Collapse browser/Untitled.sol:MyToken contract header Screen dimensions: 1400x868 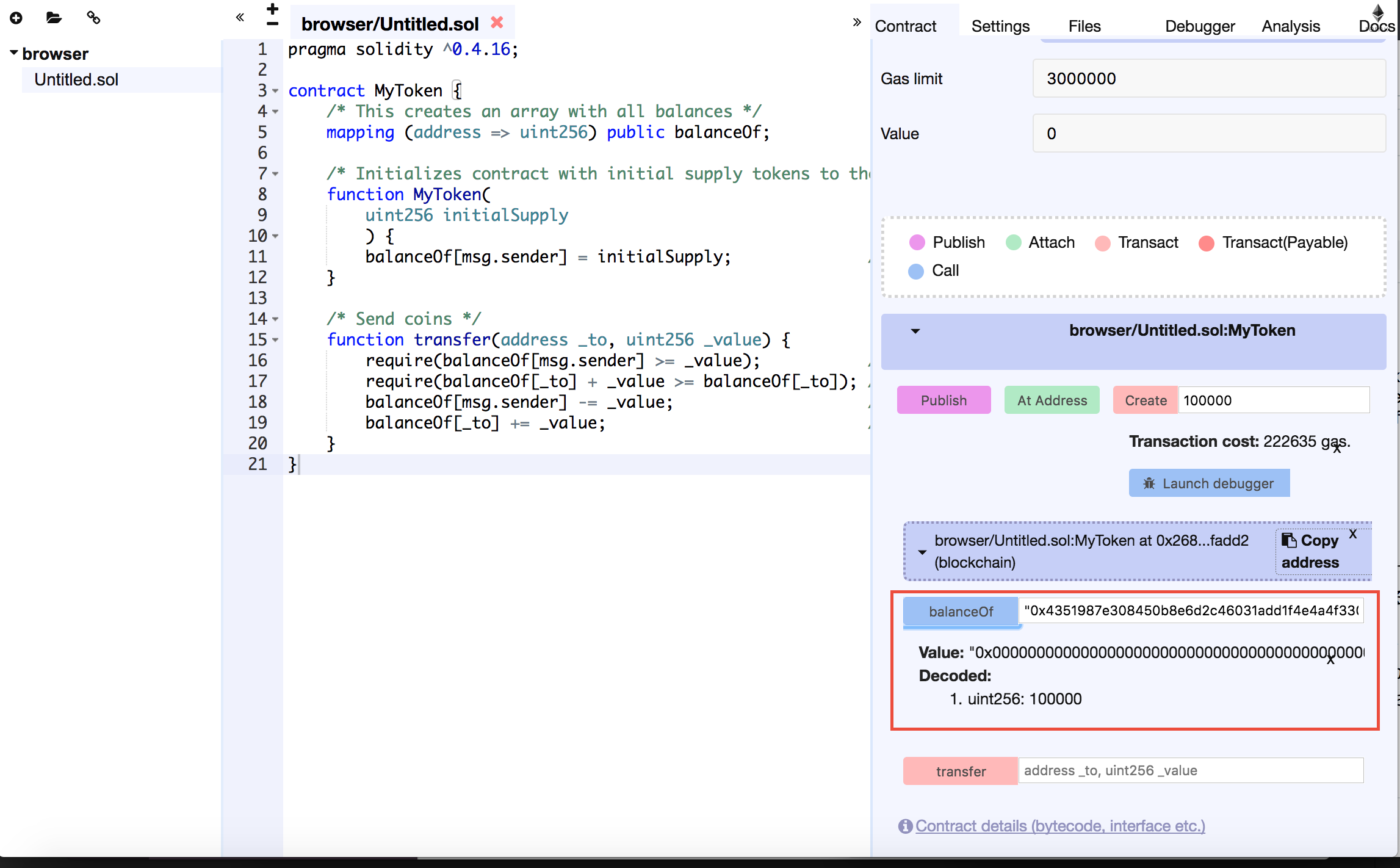[915, 331]
